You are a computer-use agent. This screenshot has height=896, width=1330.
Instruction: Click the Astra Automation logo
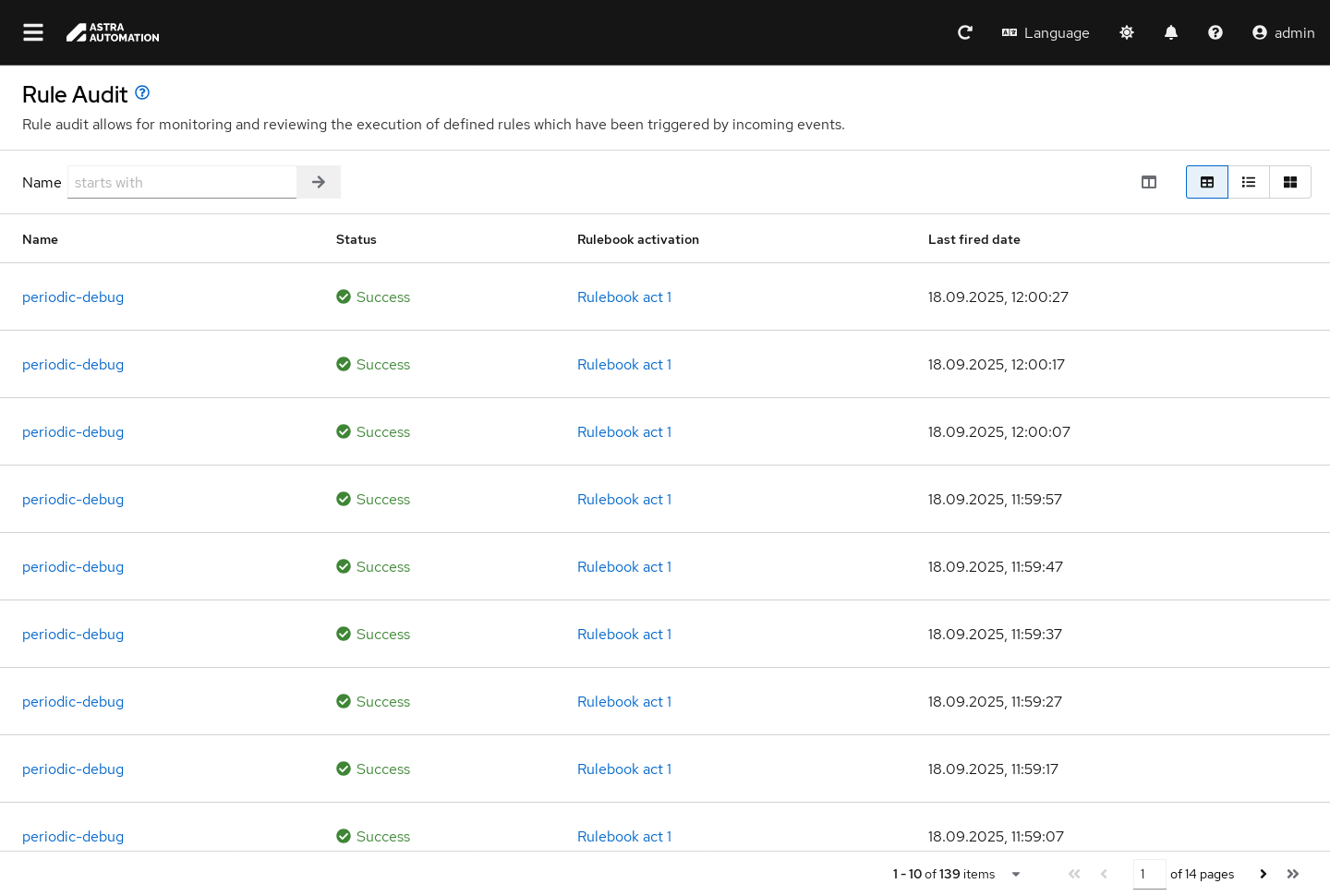click(x=113, y=32)
